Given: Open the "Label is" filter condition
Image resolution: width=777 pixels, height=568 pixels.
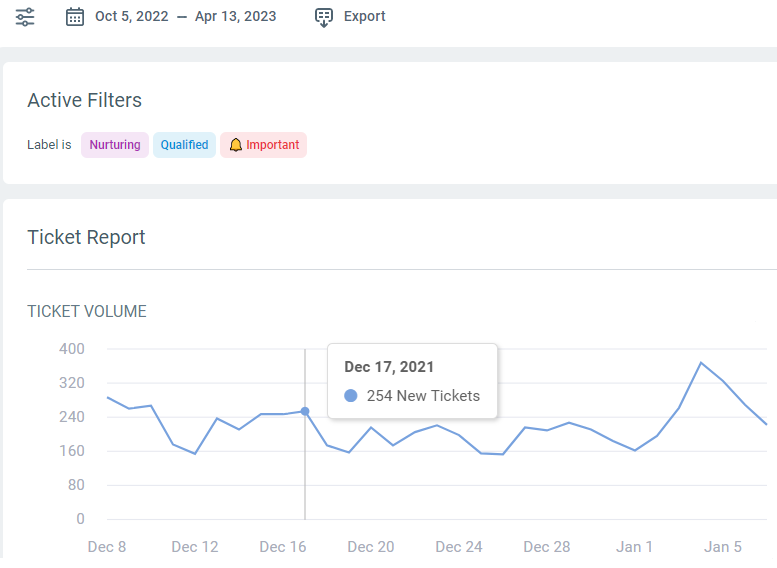Looking at the screenshot, I should pos(49,145).
